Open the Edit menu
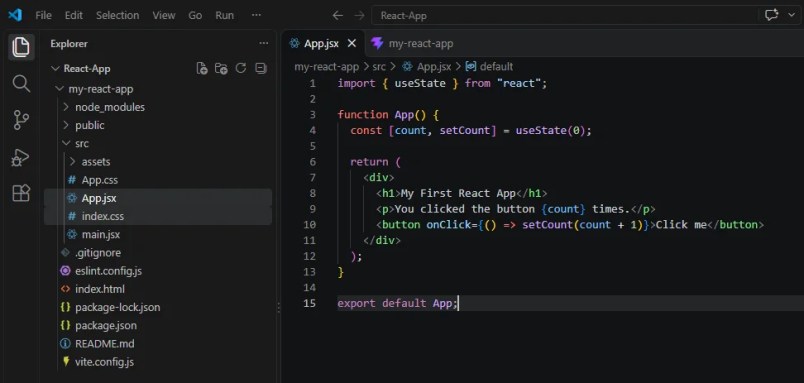 (74, 15)
